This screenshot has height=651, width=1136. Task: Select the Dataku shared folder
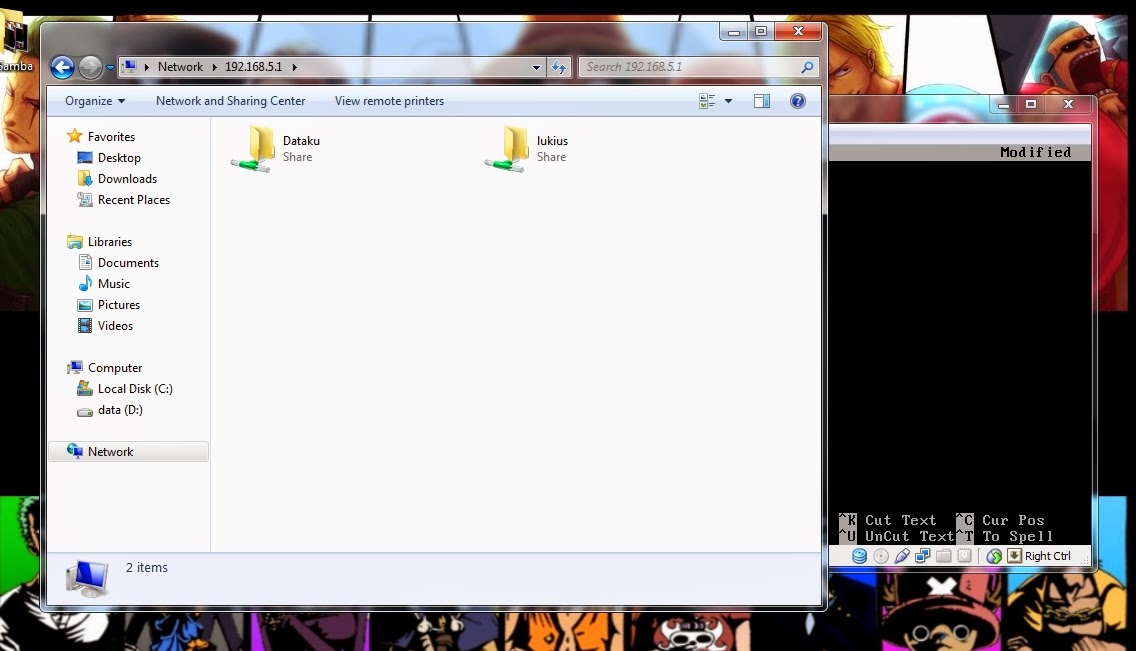click(278, 148)
